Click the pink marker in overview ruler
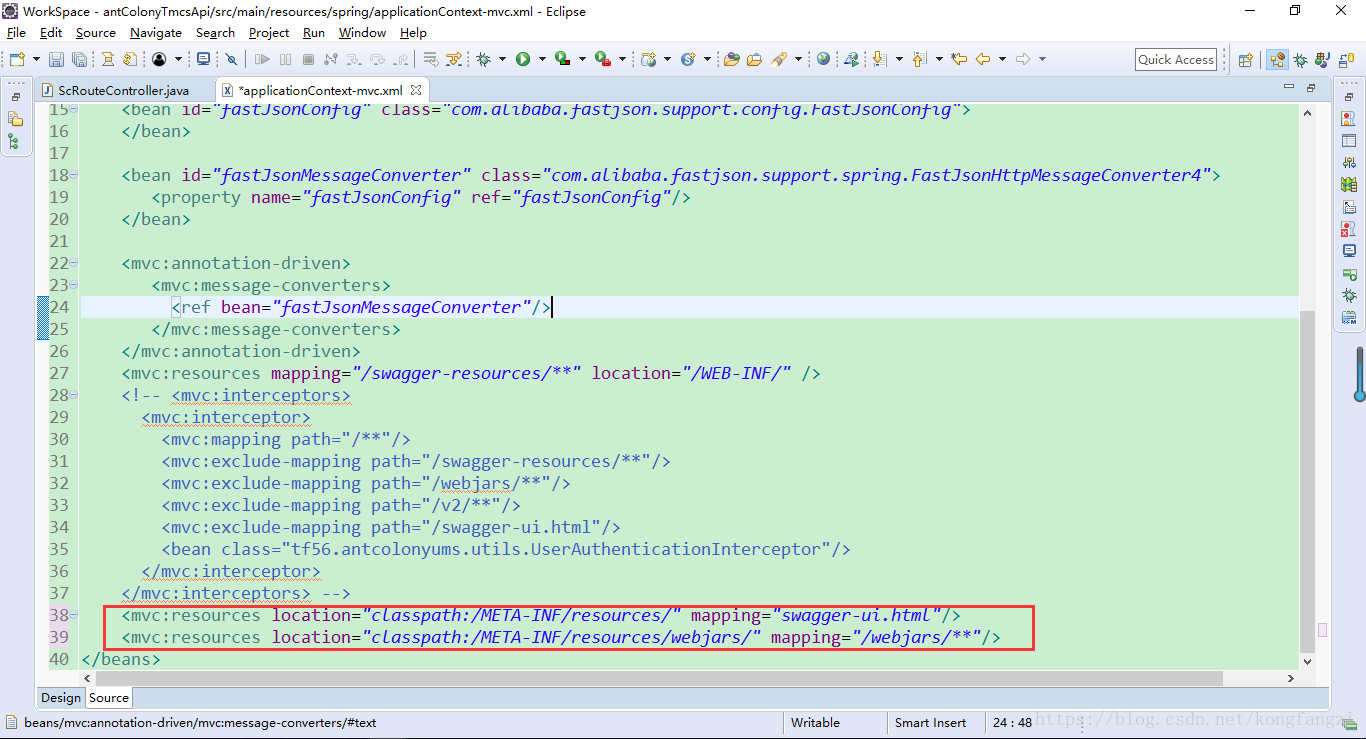The width and height of the screenshot is (1366, 739). (x=1322, y=629)
